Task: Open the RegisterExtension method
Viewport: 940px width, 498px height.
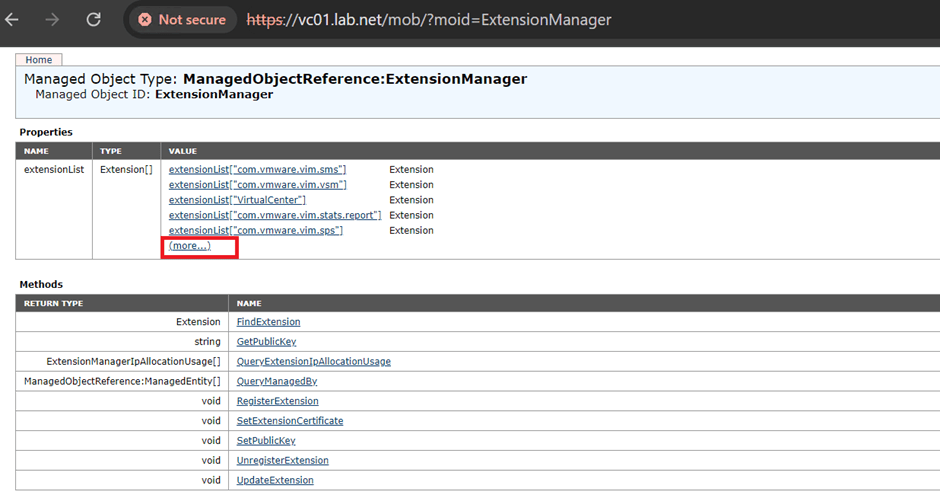Action: click(x=277, y=401)
